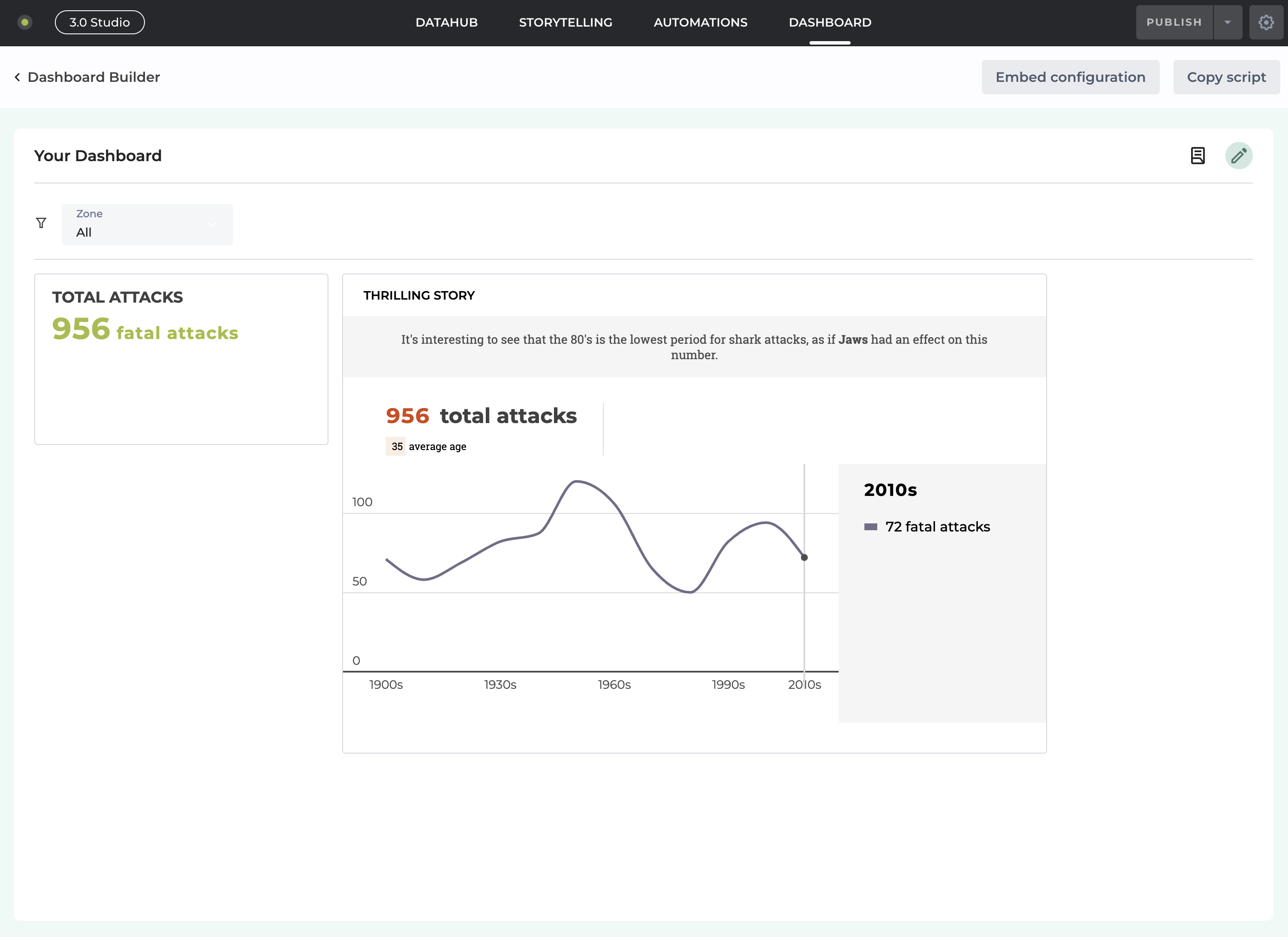Expand the Zone filter dropdown
The width and height of the screenshot is (1288, 937).
pyautogui.click(x=147, y=224)
